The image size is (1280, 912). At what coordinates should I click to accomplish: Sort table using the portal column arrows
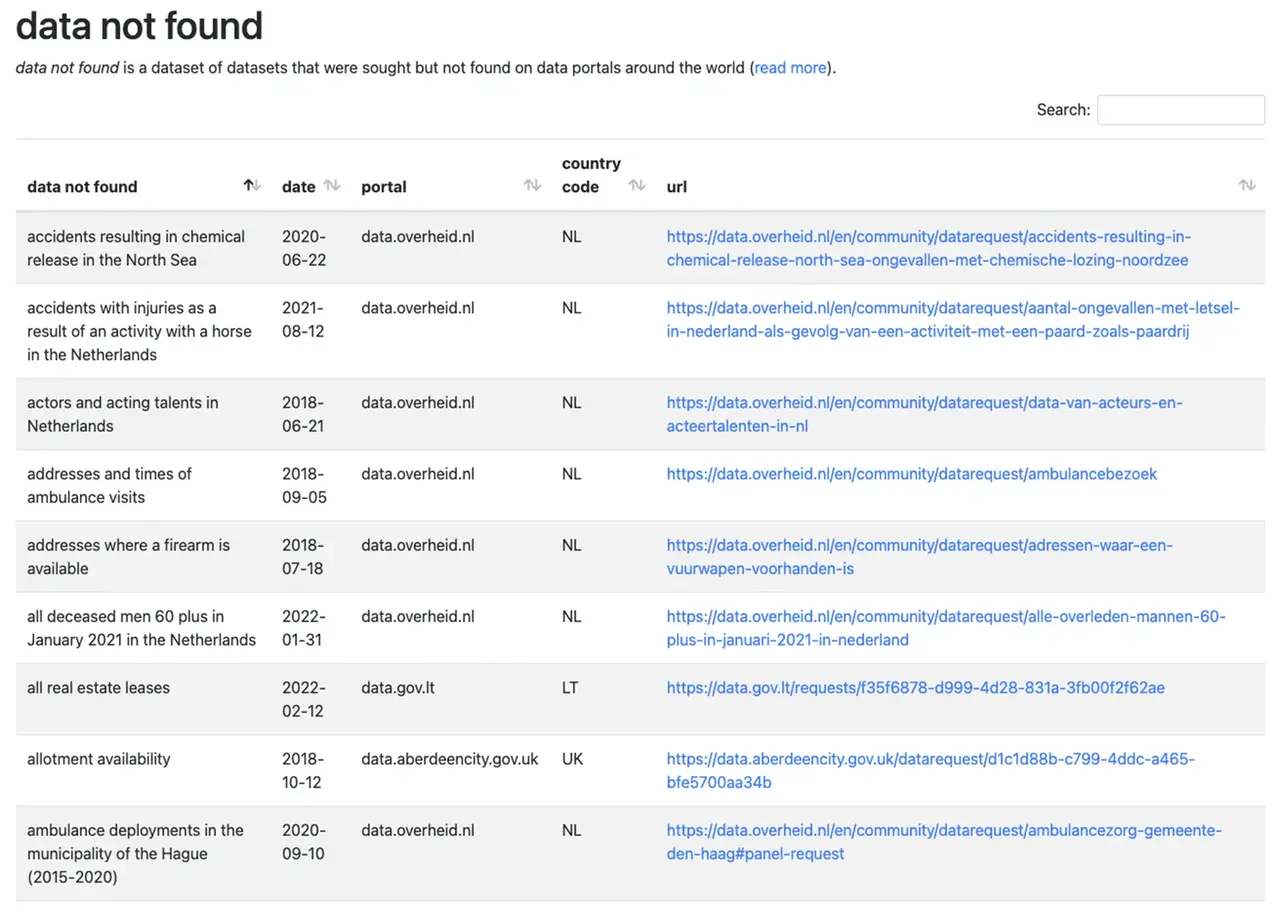(x=532, y=185)
